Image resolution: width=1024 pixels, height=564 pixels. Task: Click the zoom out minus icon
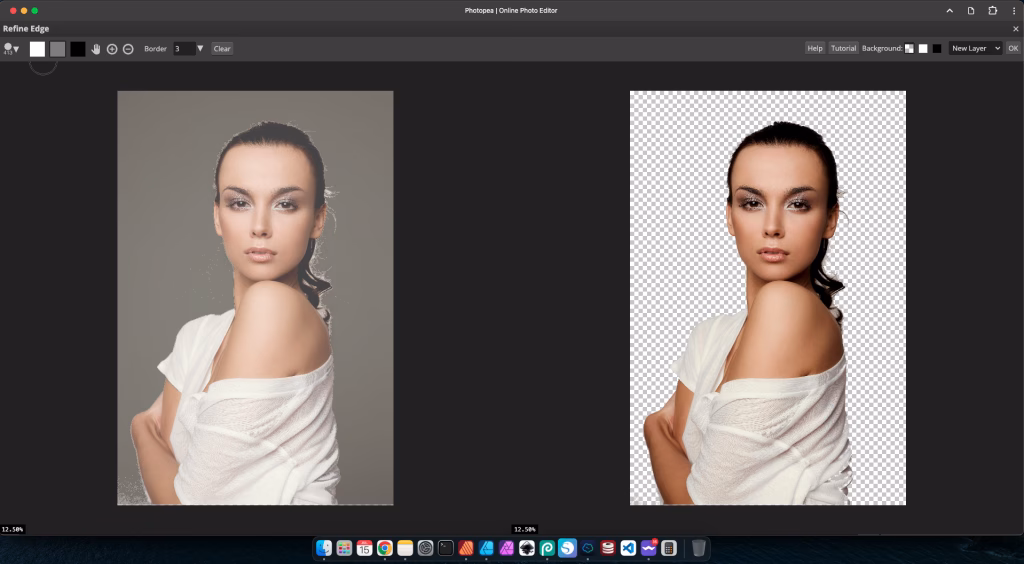pos(128,49)
